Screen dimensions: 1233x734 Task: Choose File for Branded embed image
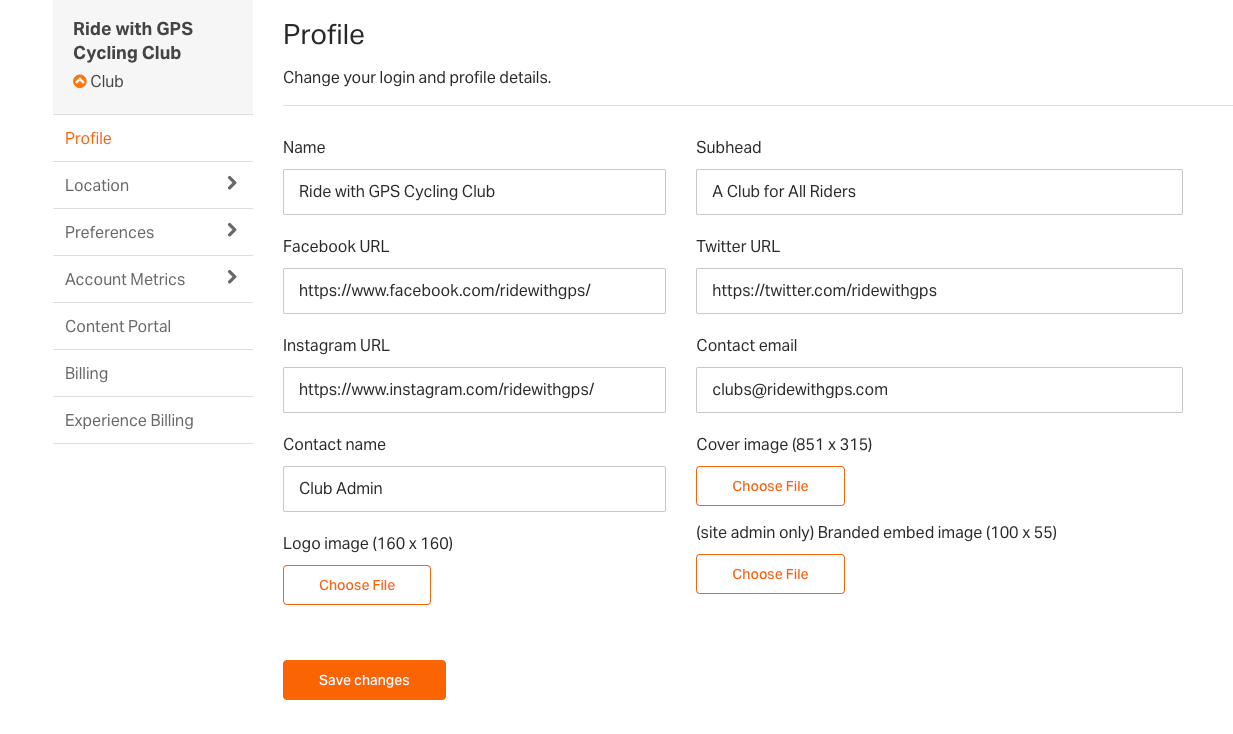(x=770, y=574)
